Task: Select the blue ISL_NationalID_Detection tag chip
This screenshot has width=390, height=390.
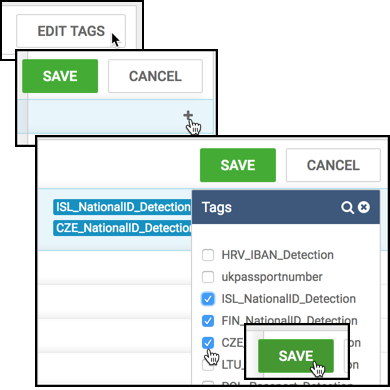Action: (122, 207)
